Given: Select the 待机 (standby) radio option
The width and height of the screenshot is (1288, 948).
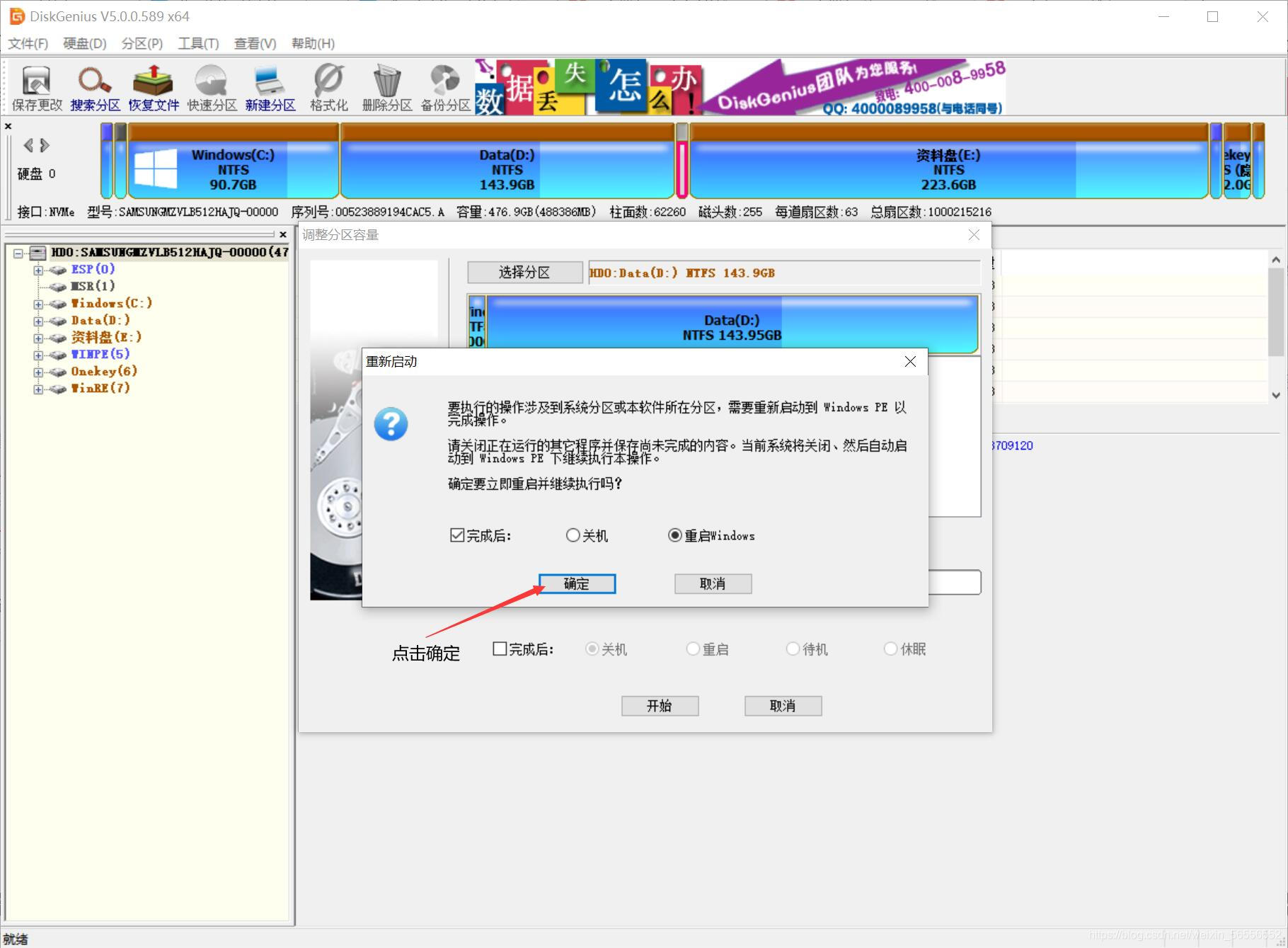Looking at the screenshot, I should click(x=793, y=649).
